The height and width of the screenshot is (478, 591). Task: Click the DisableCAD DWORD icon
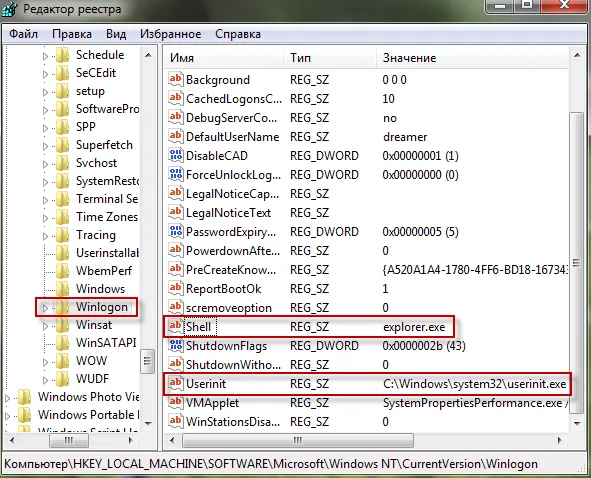click(x=175, y=155)
